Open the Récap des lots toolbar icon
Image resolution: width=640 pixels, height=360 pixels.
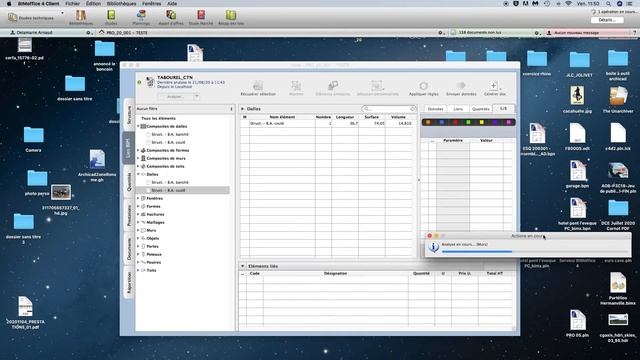(231, 16)
